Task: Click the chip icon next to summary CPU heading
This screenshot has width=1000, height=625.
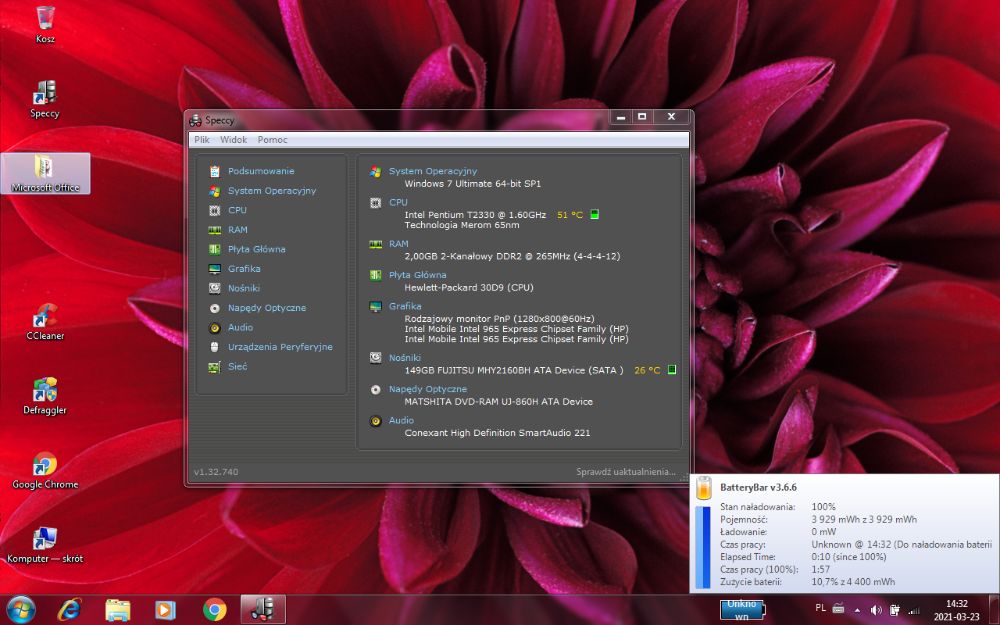Action: [x=376, y=203]
